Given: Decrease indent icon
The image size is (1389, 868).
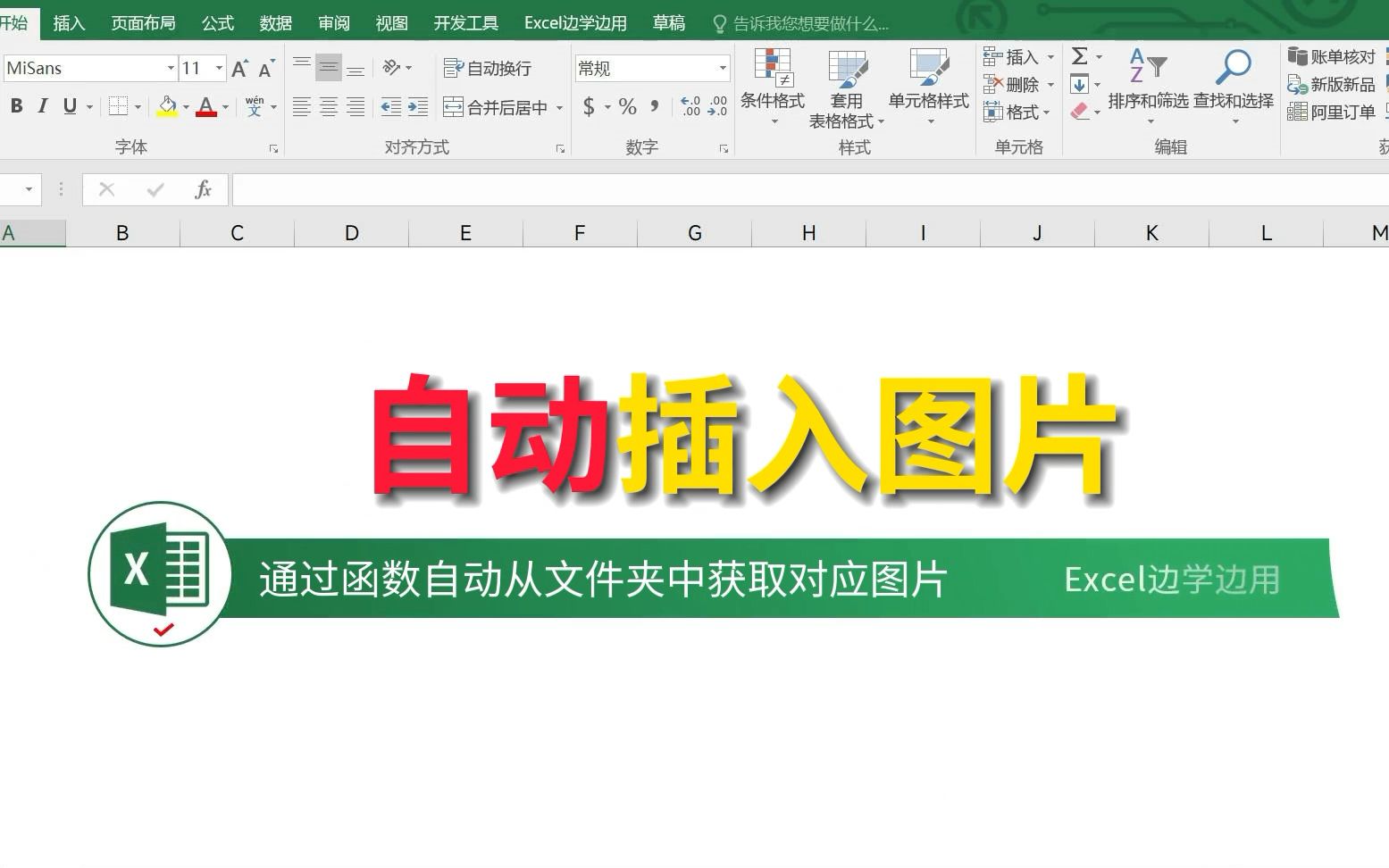Looking at the screenshot, I should (391, 107).
